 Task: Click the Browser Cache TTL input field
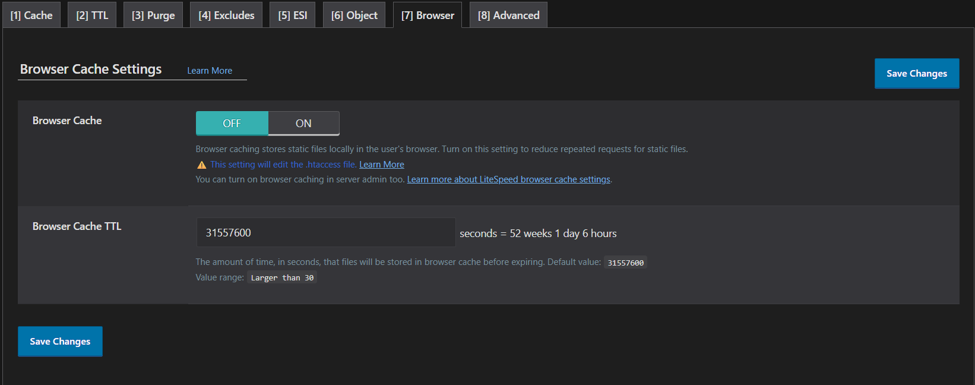click(326, 233)
